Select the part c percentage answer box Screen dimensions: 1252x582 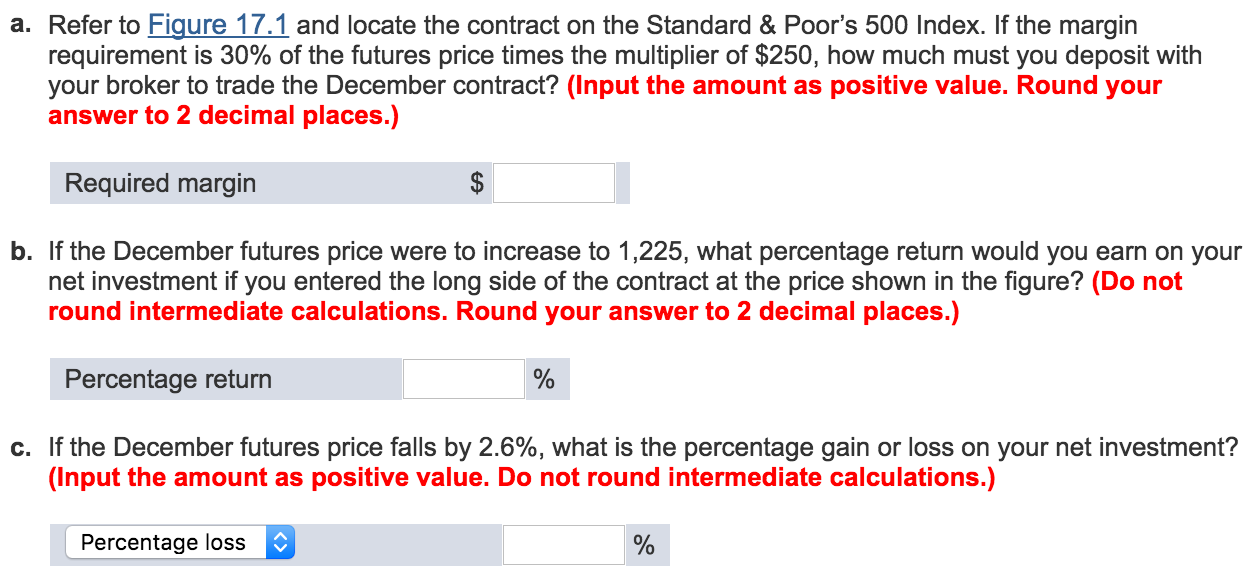(x=564, y=545)
